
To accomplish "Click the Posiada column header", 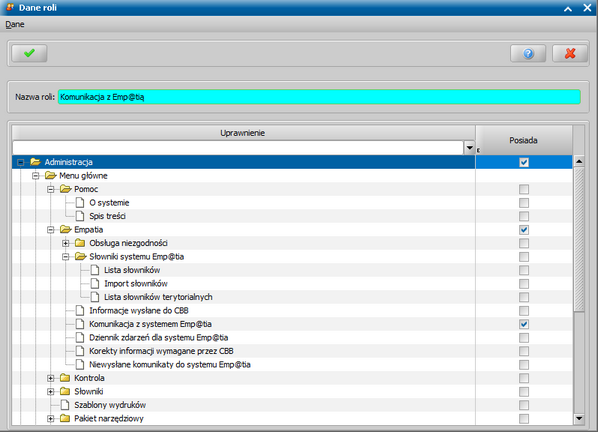I will (x=524, y=140).
